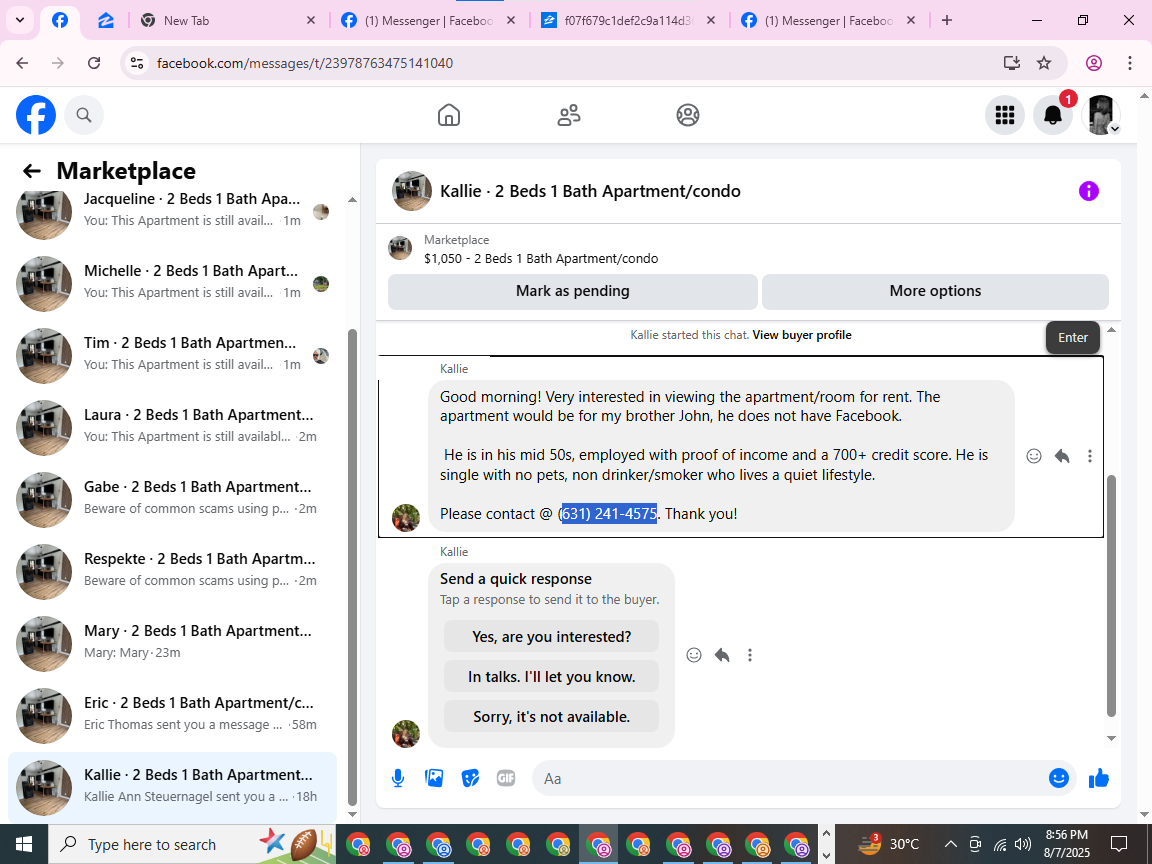Open View buyer profile link
The height and width of the screenshot is (864, 1152).
(x=802, y=335)
